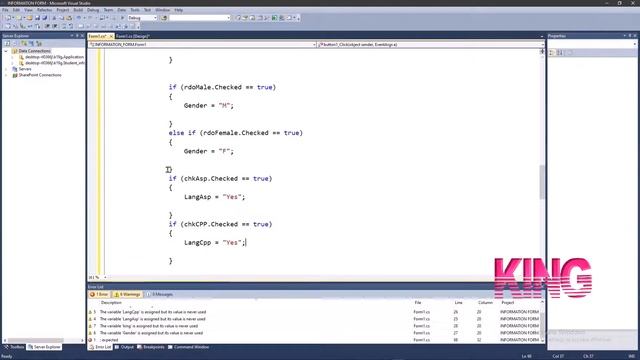Click the editor vertical scrollbar thumb
Viewport: 640px width, 360px height.
coord(542,182)
